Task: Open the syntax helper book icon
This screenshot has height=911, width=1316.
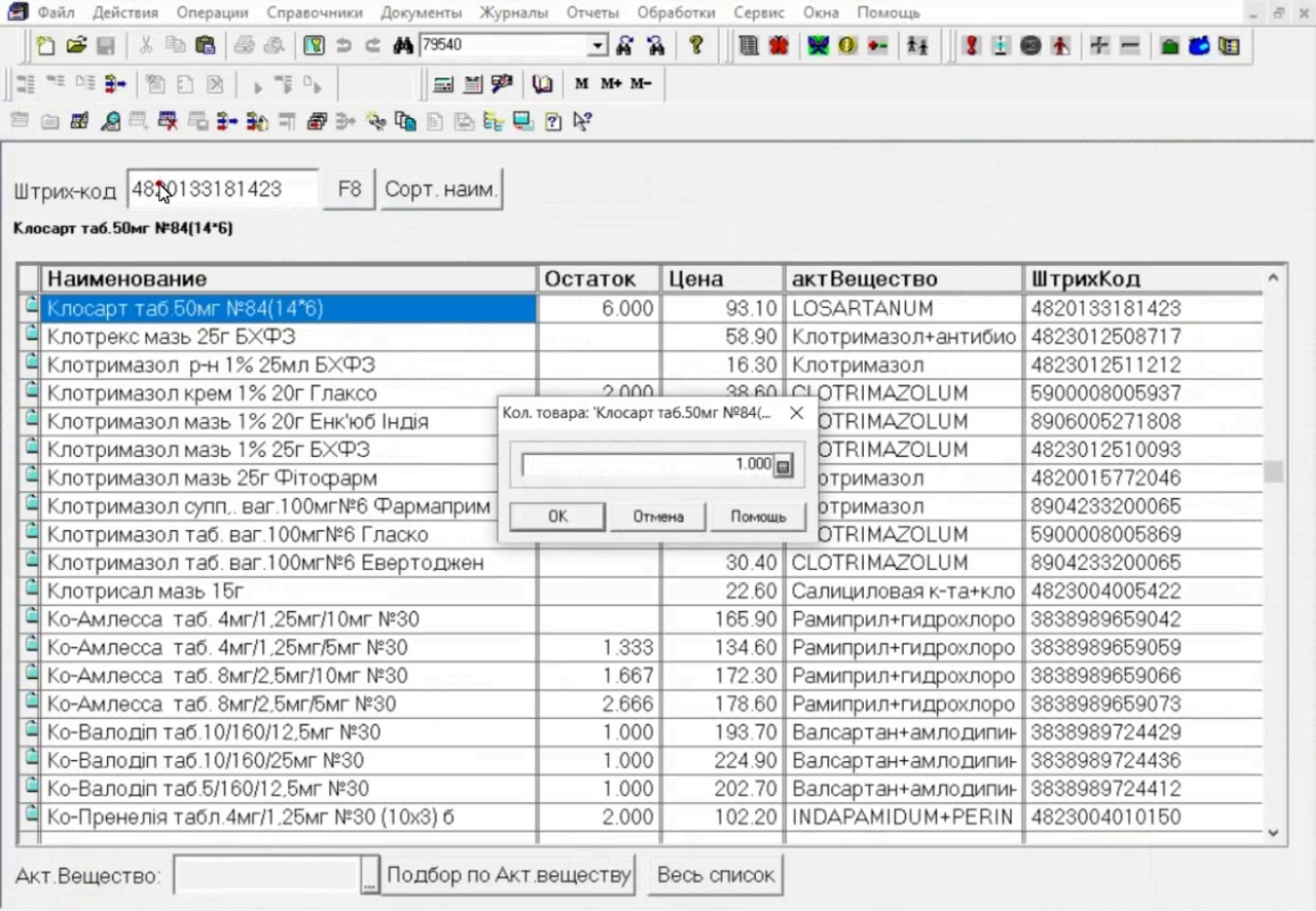Action: point(543,84)
